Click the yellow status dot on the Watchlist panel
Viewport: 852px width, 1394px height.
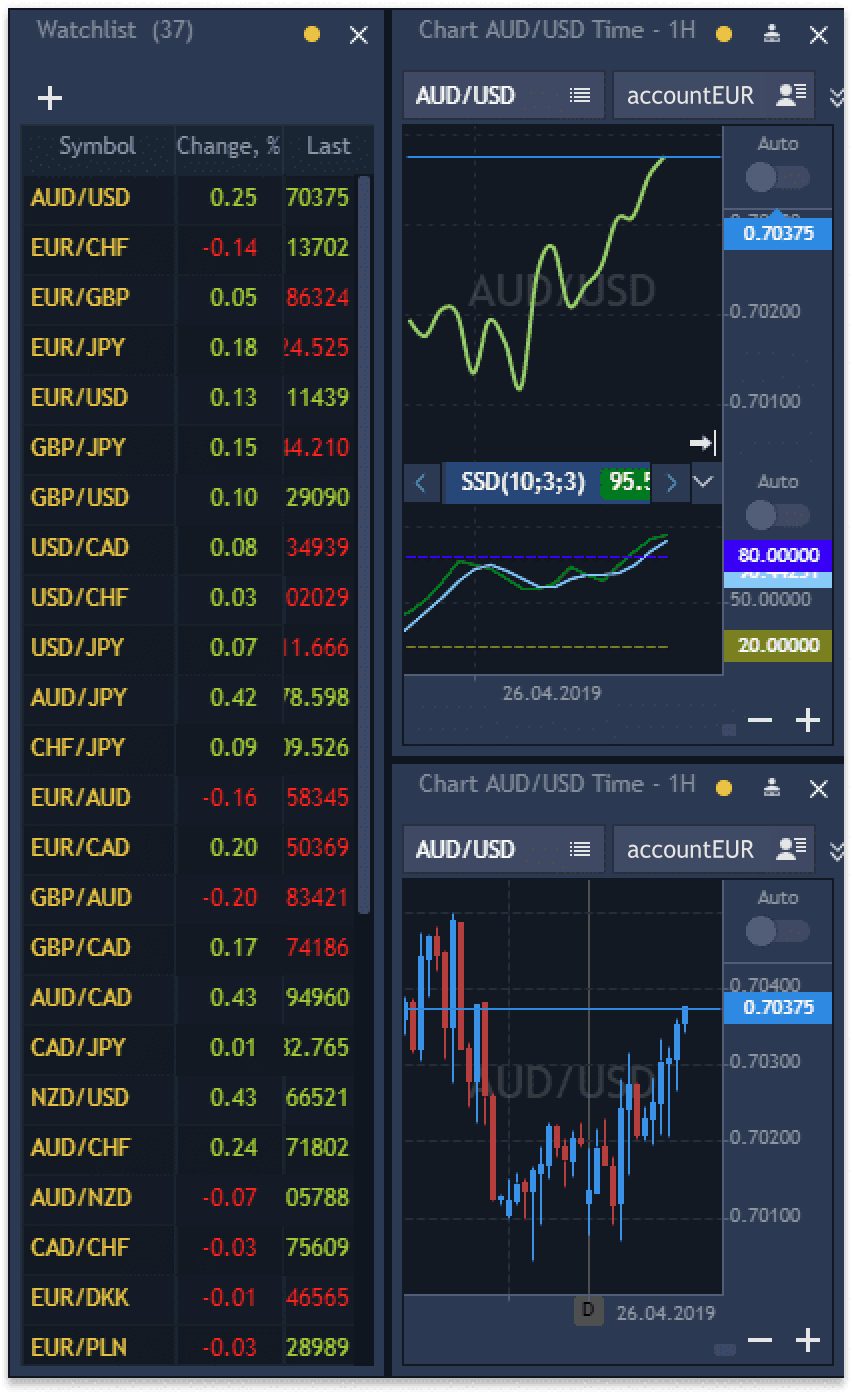[x=310, y=33]
